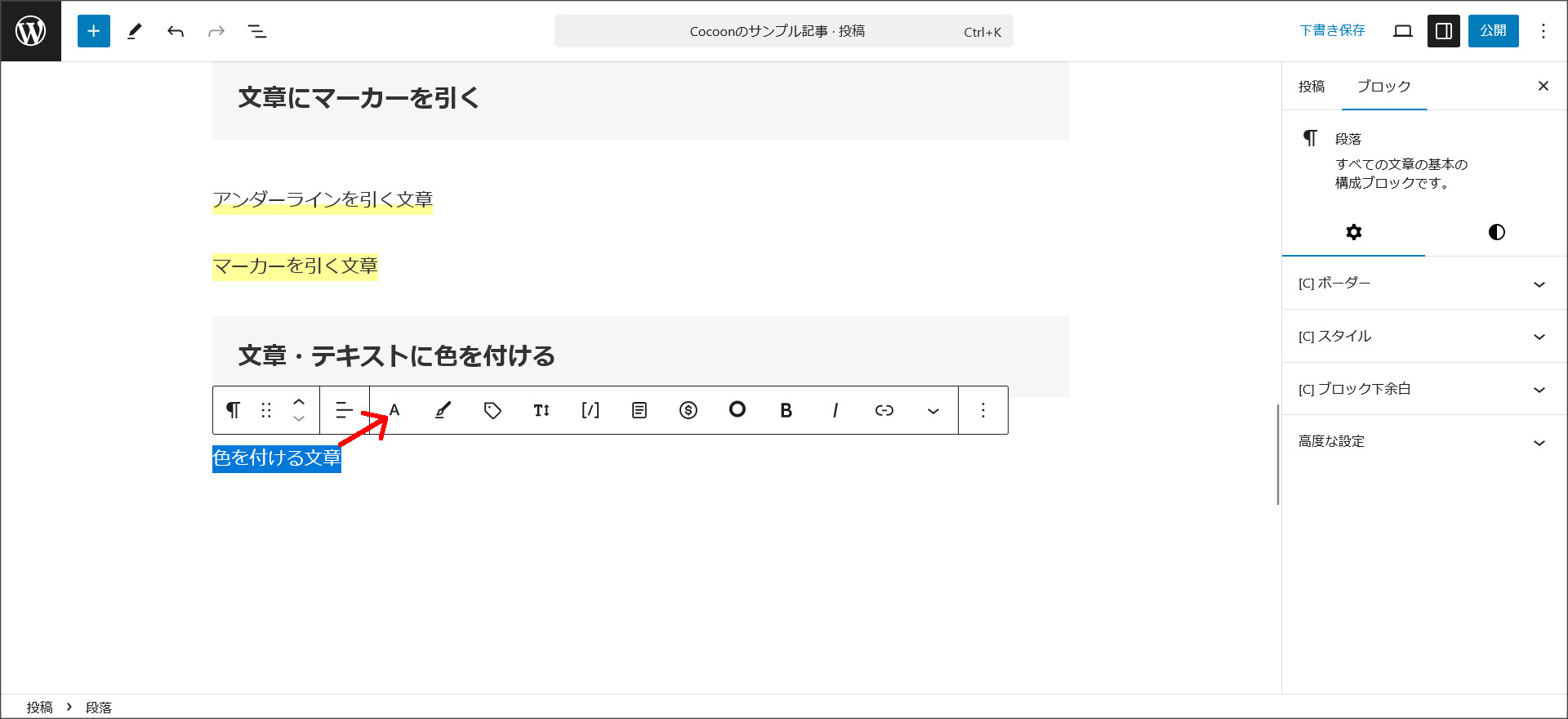Open the font size Tt icon
1568x719 pixels.
(541, 410)
